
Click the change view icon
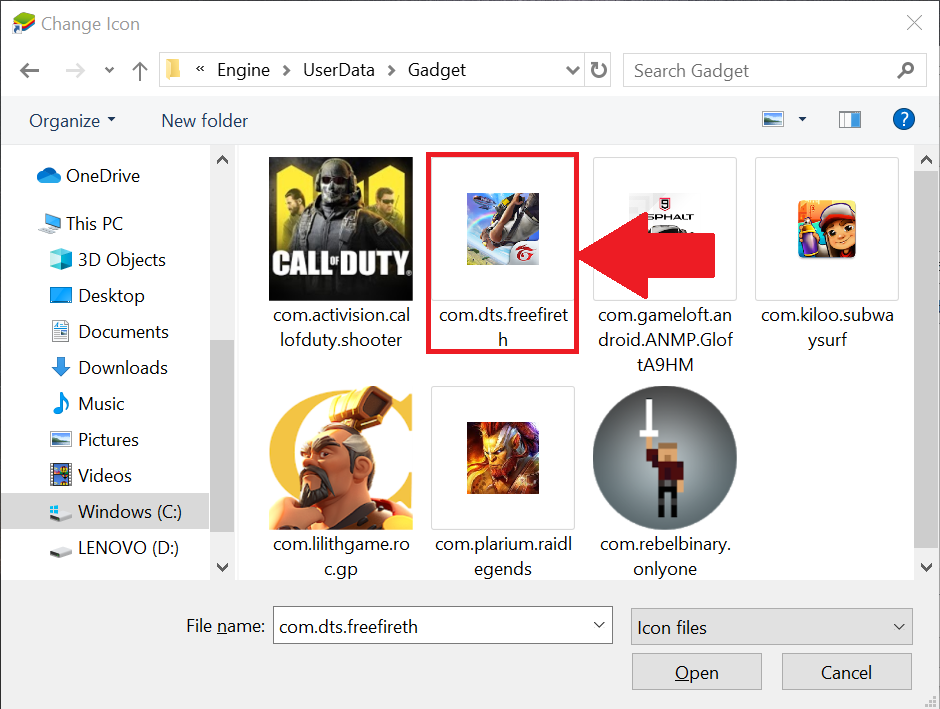pyautogui.click(x=773, y=119)
